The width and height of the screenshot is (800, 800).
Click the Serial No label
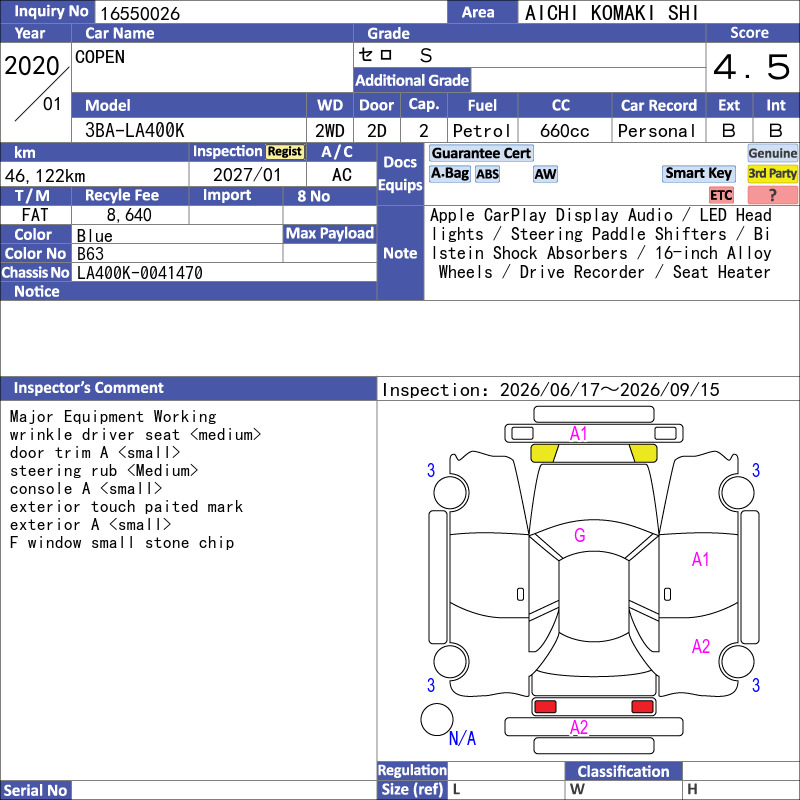tap(35, 790)
